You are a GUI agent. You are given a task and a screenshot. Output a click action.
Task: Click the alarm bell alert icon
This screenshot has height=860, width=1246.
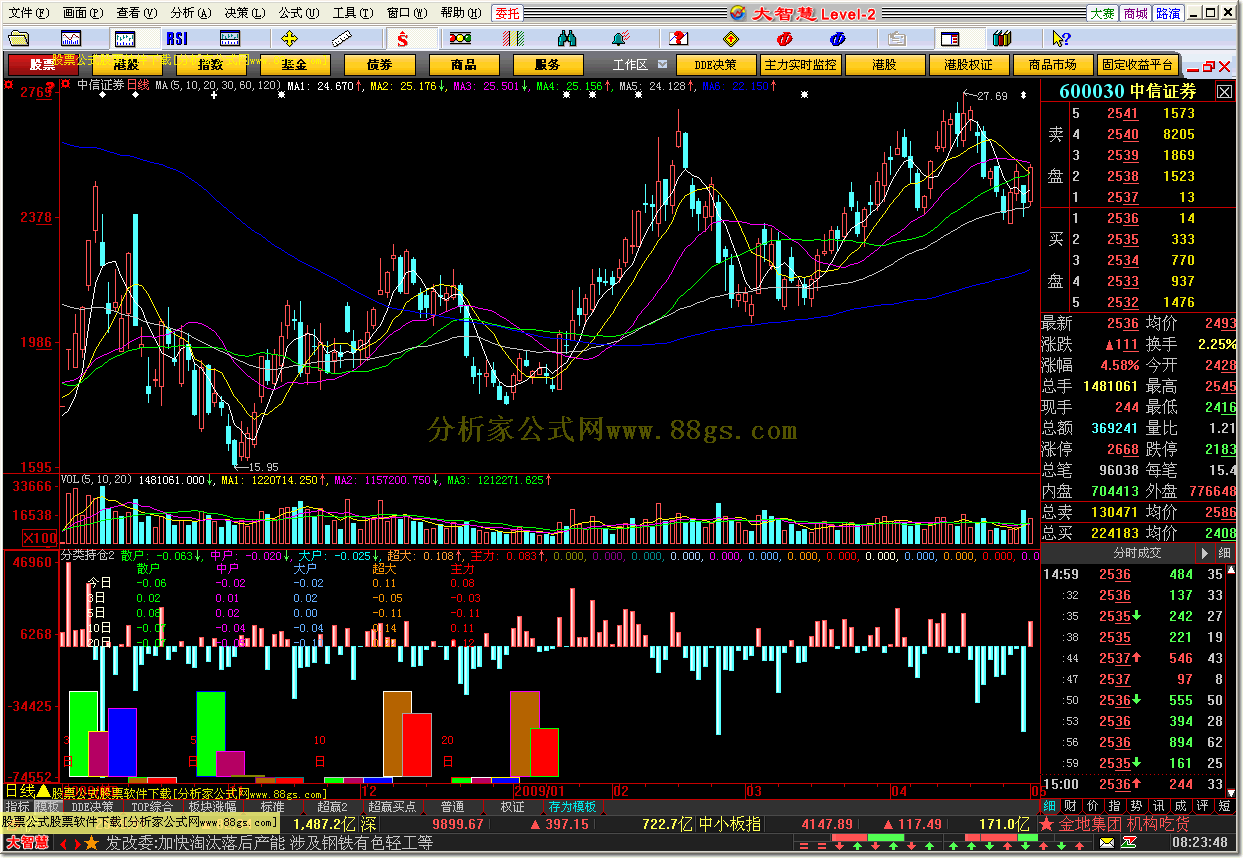tap(620, 39)
